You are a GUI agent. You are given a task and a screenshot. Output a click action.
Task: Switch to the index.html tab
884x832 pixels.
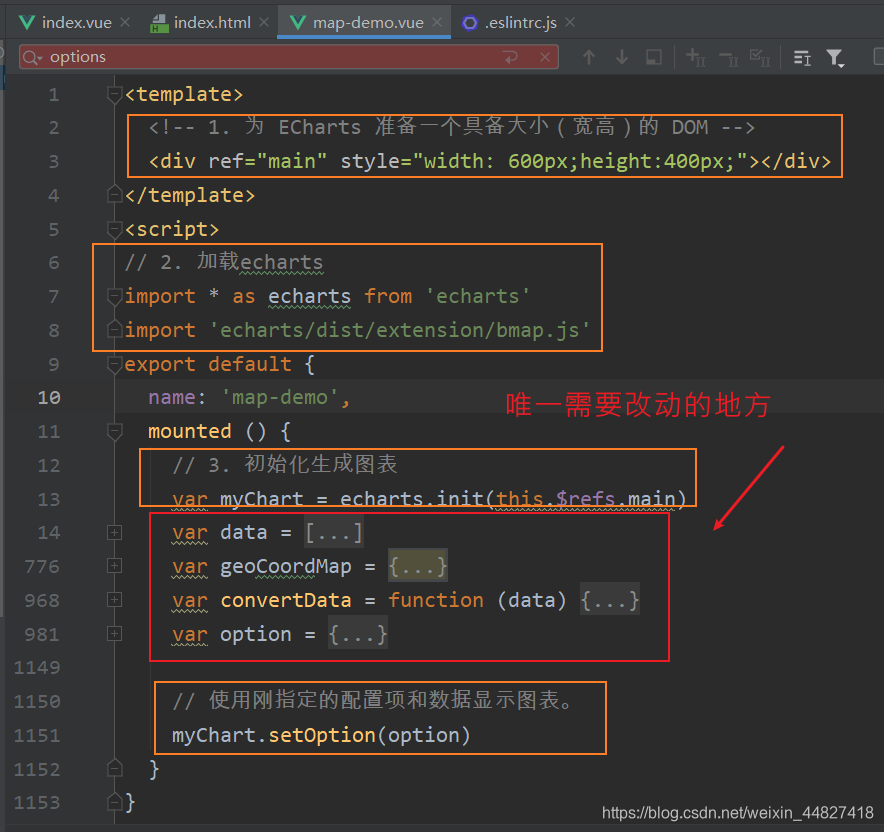tap(201, 23)
